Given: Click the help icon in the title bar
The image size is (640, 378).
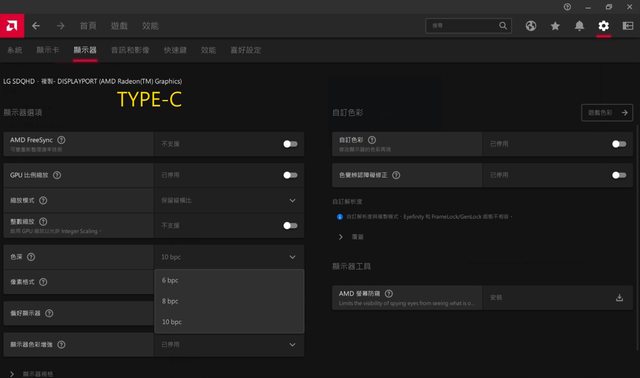Looking at the screenshot, I should point(567,7).
